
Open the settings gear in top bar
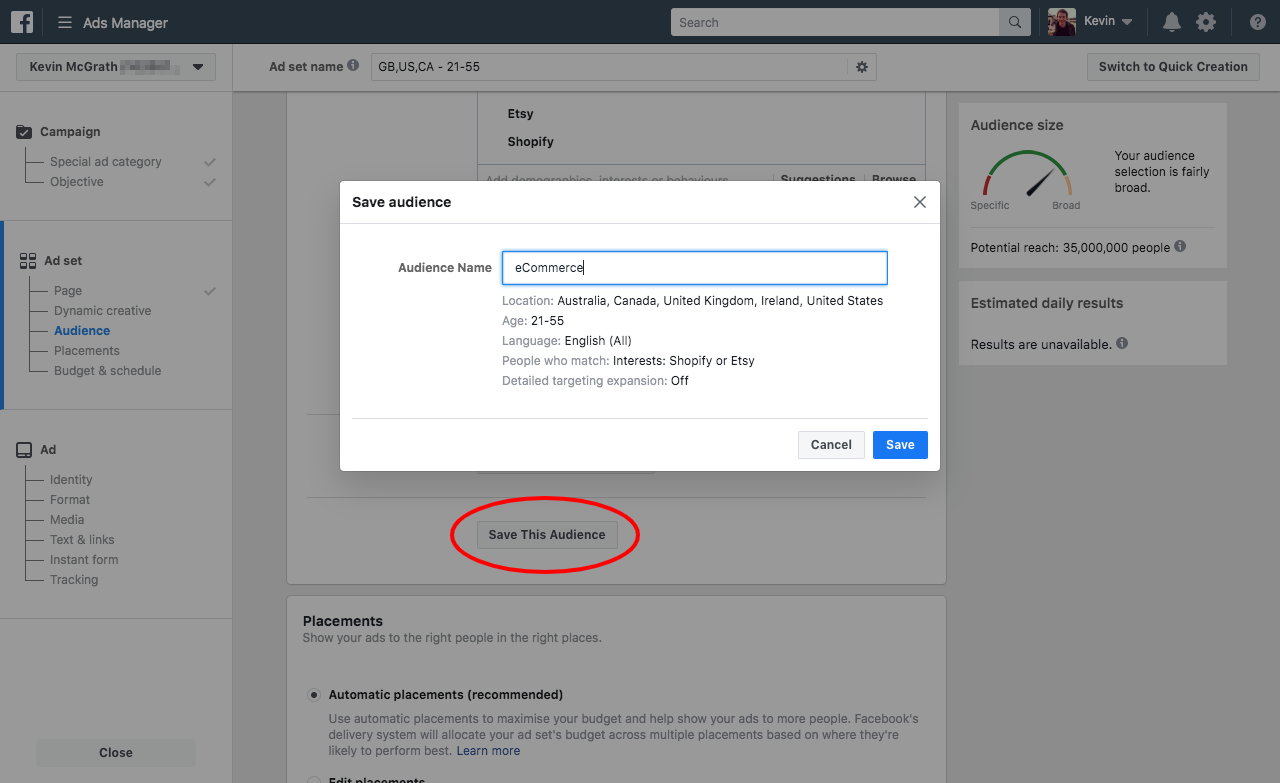tap(1206, 22)
